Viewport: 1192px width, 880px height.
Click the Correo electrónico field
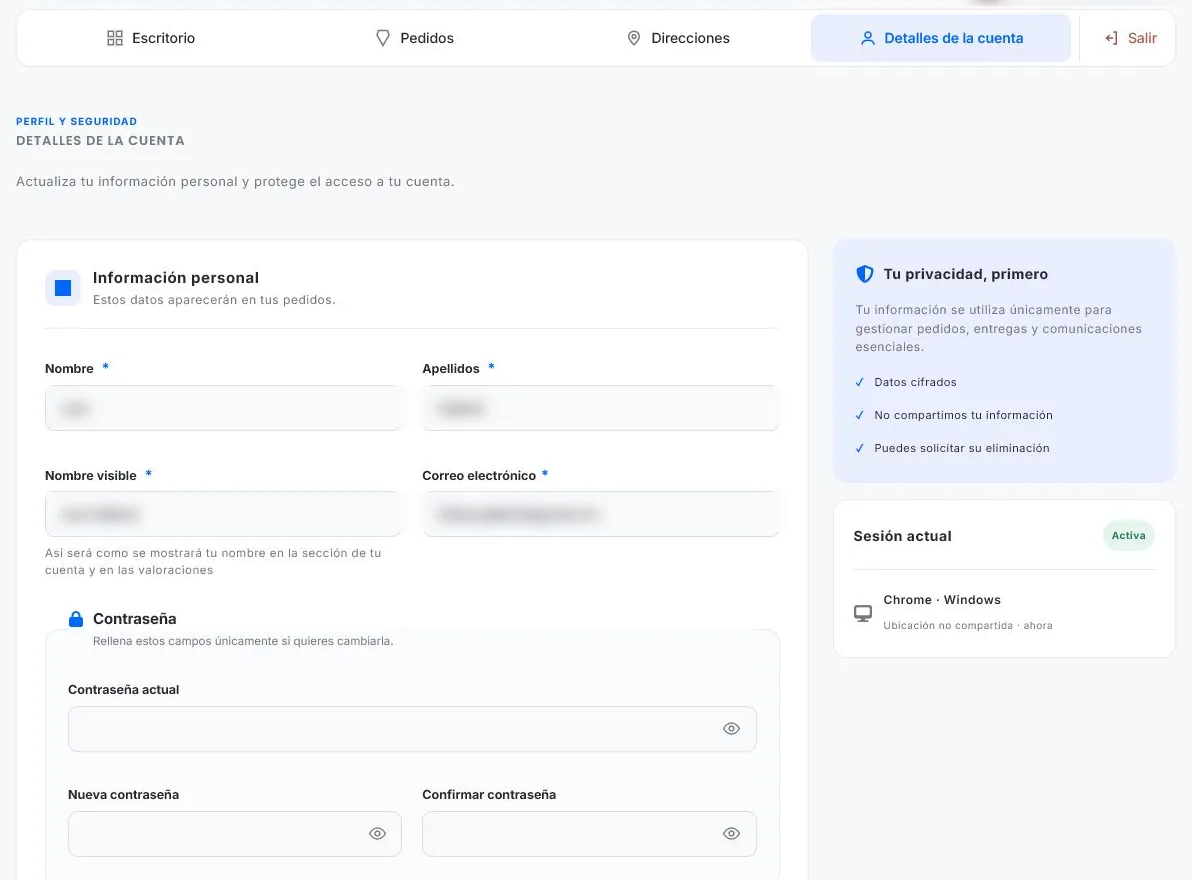tap(601, 514)
